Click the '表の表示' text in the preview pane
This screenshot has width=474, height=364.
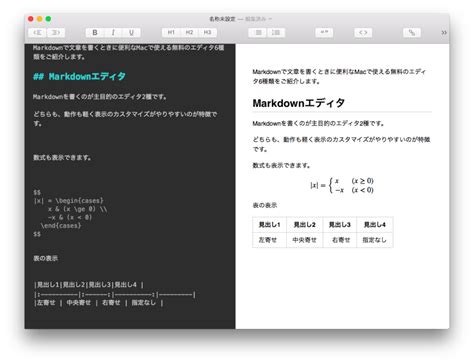(x=265, y=205)
